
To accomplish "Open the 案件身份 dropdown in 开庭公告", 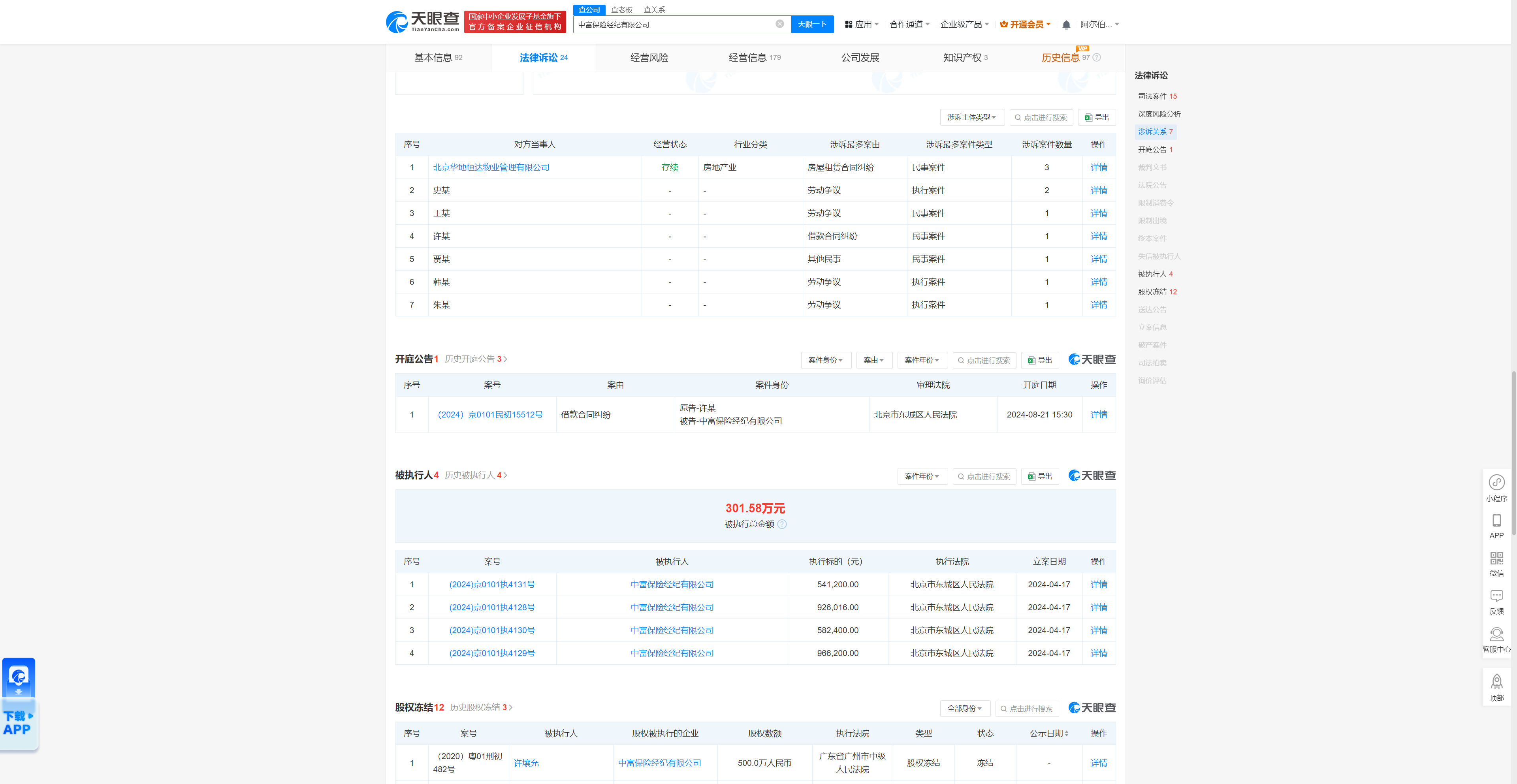I will click(826, 360).
